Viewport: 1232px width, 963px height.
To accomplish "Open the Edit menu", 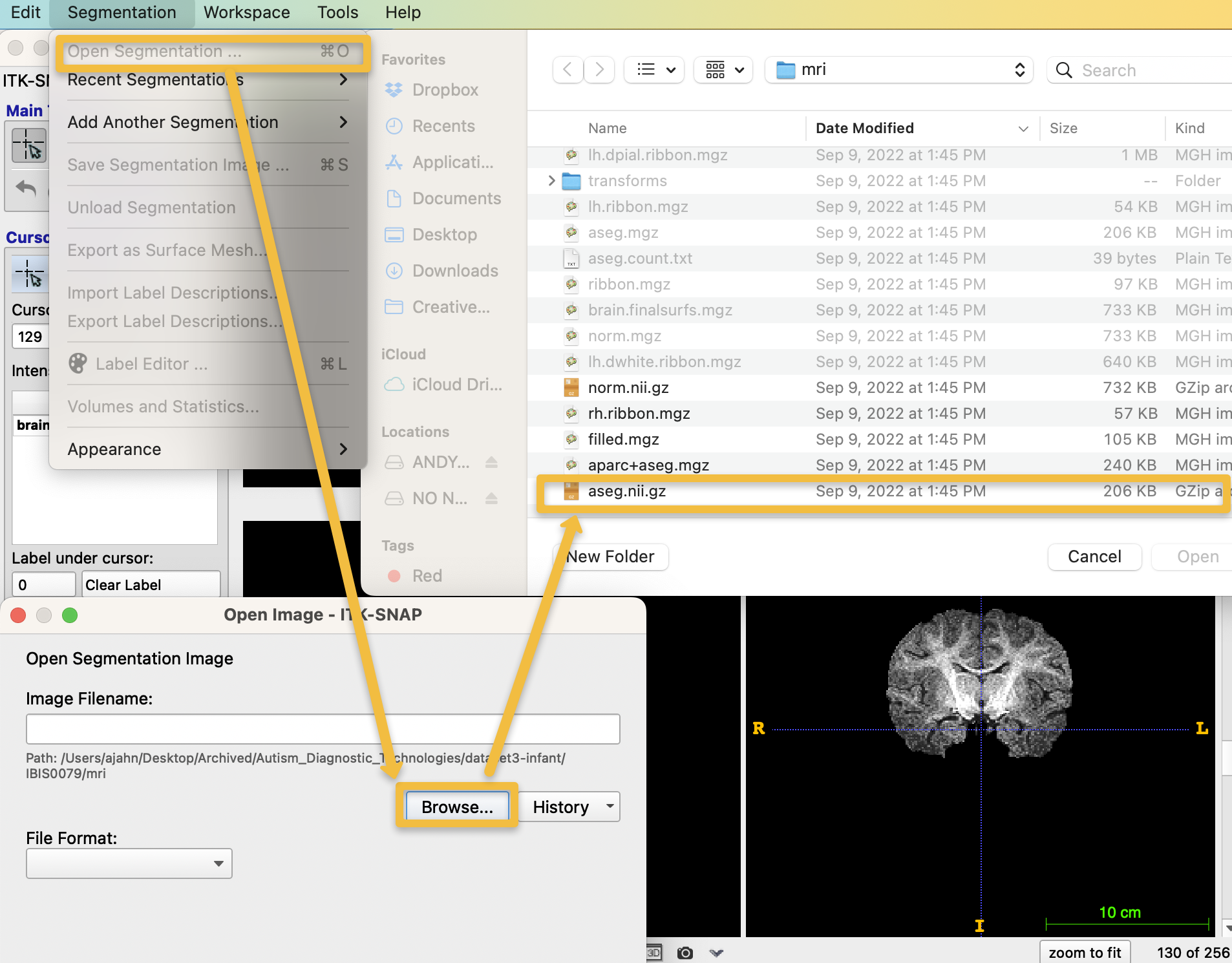I will coord(25,12).
